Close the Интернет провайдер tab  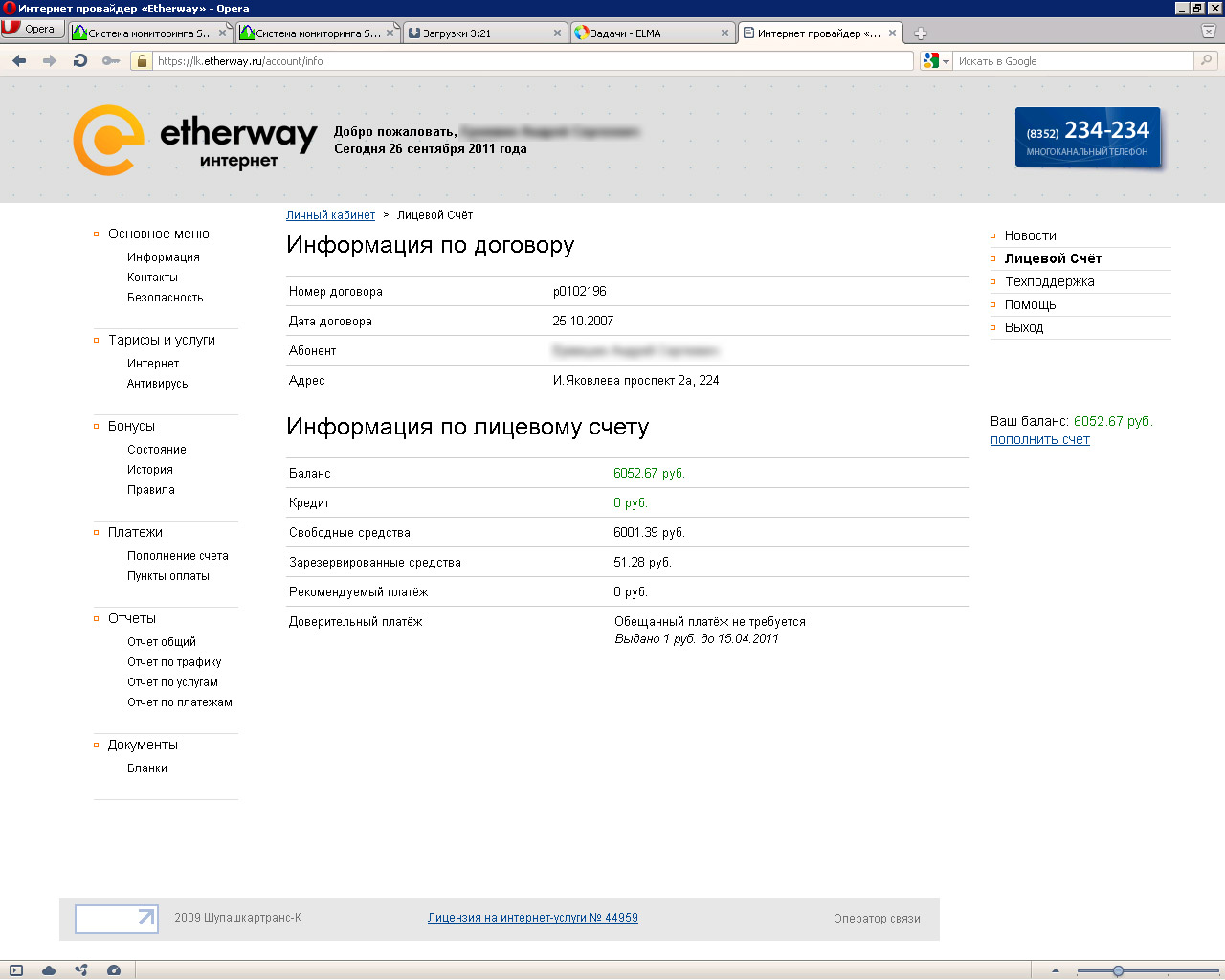pyautogui.click(x=892, y=33)
